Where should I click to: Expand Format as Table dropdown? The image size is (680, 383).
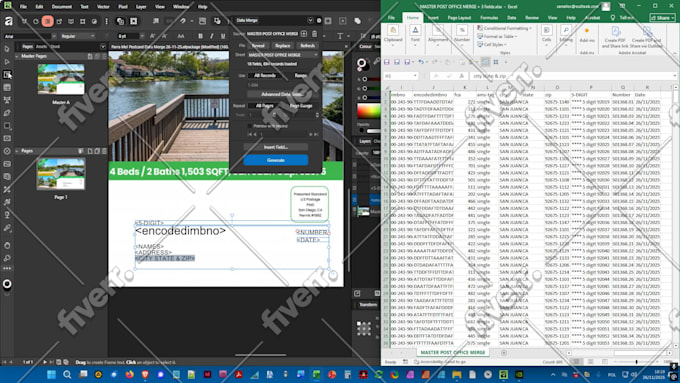498,36
